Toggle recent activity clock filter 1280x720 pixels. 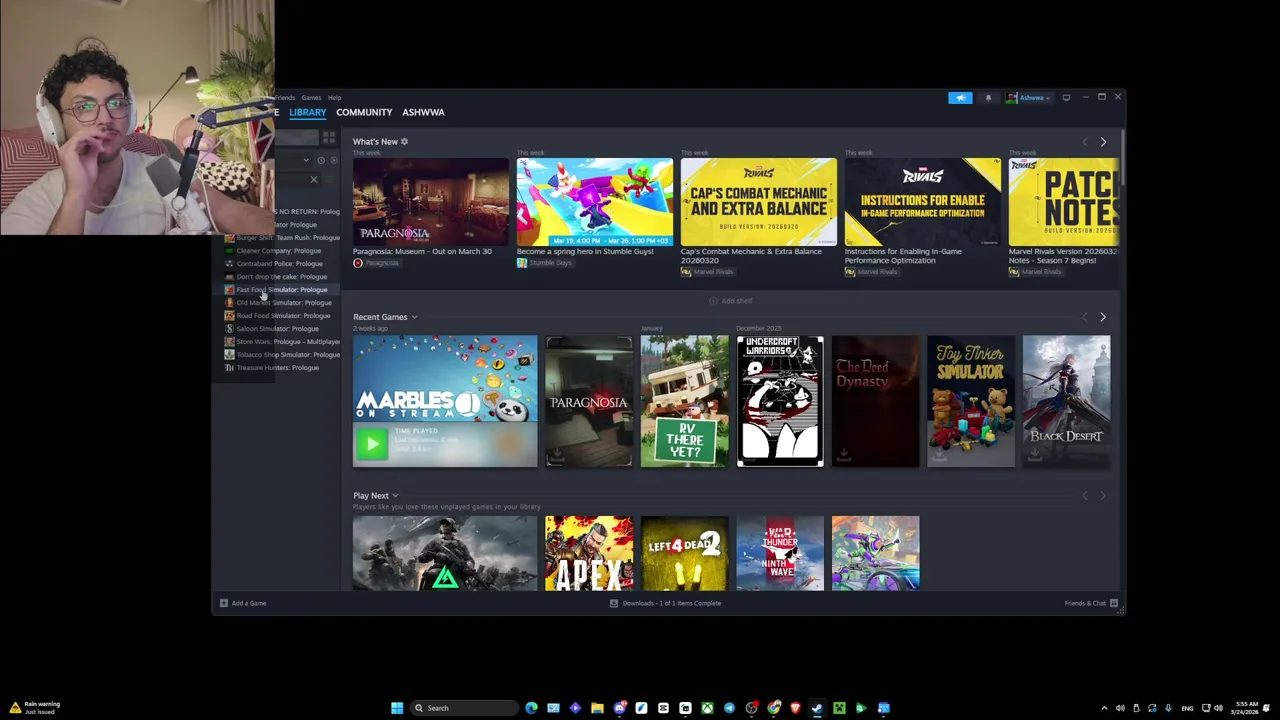click(x=321, y=160)
